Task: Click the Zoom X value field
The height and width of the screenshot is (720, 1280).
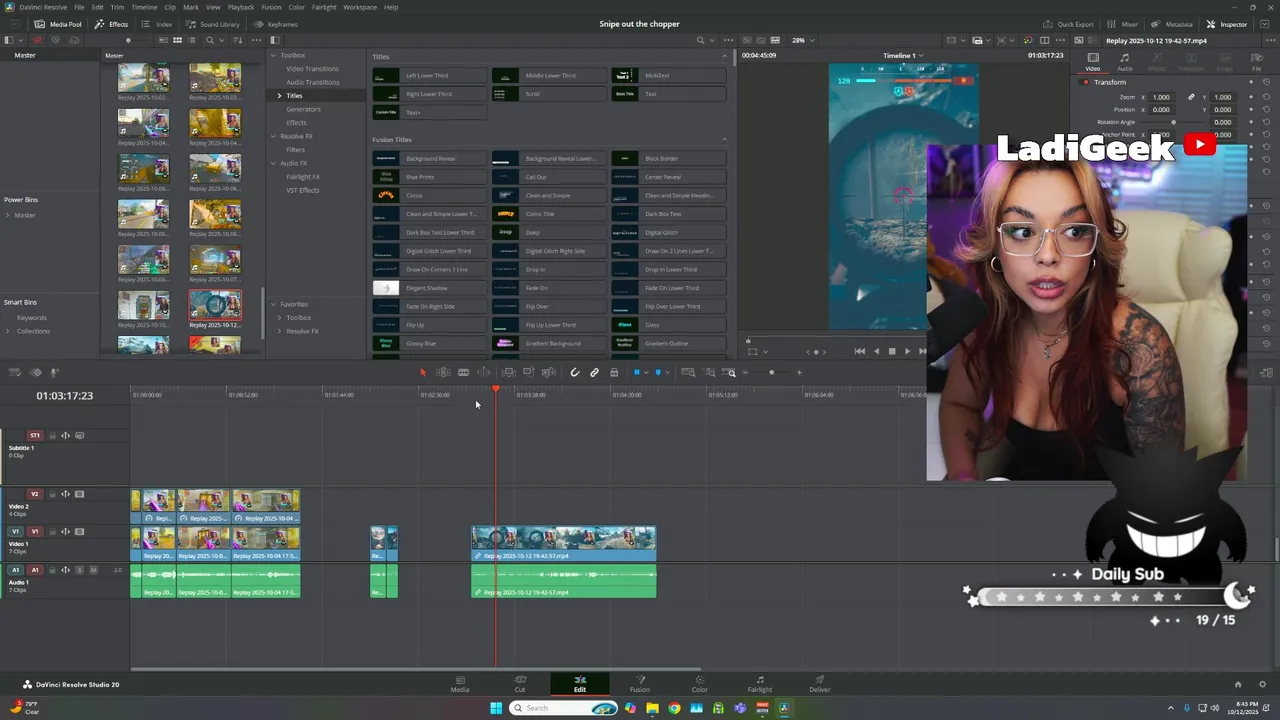Action: point(1161,97)
